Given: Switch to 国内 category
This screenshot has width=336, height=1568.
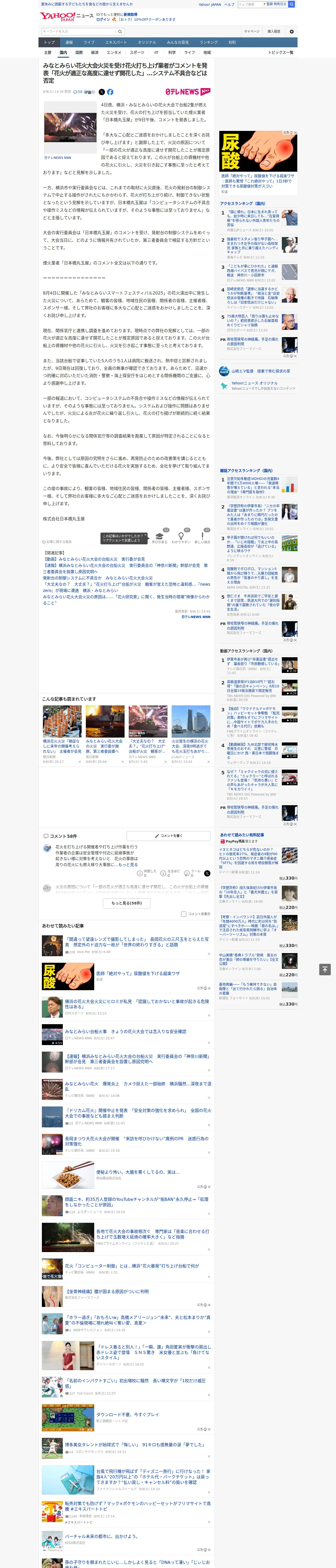Looking at the screenshot, I should point(63,52).
